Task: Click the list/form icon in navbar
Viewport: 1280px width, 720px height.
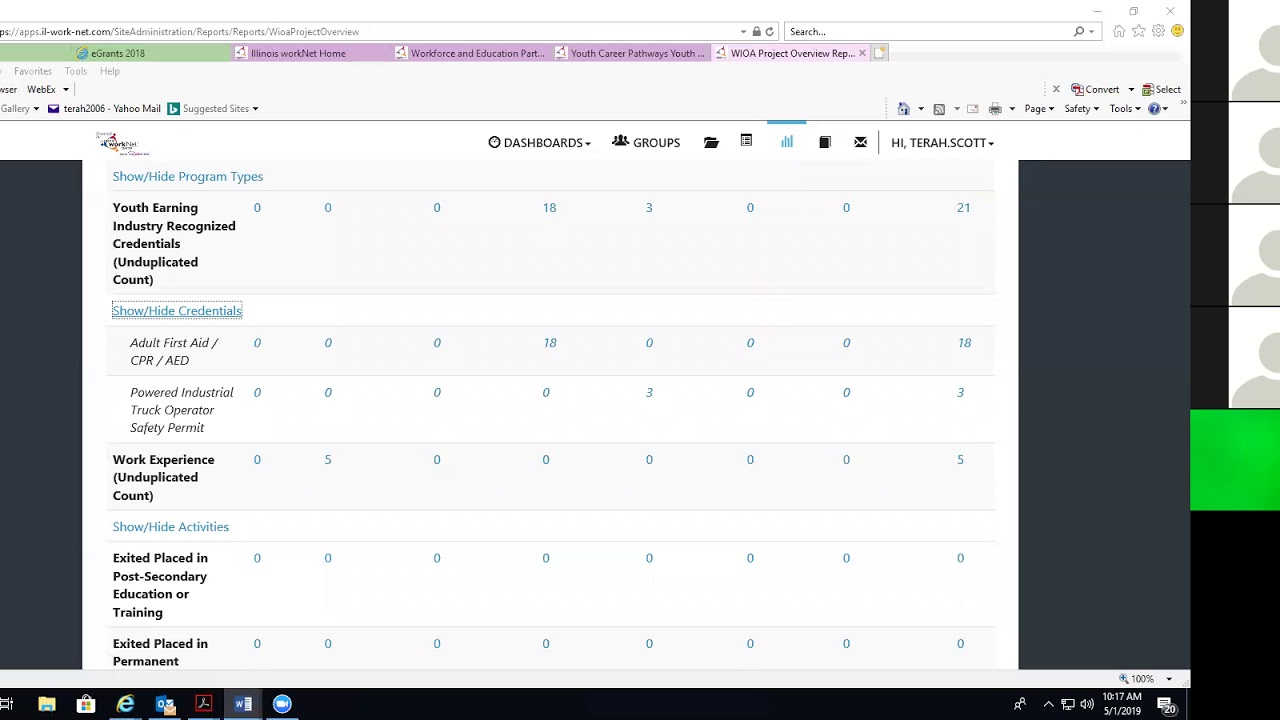Action: (x=746, y=142)
